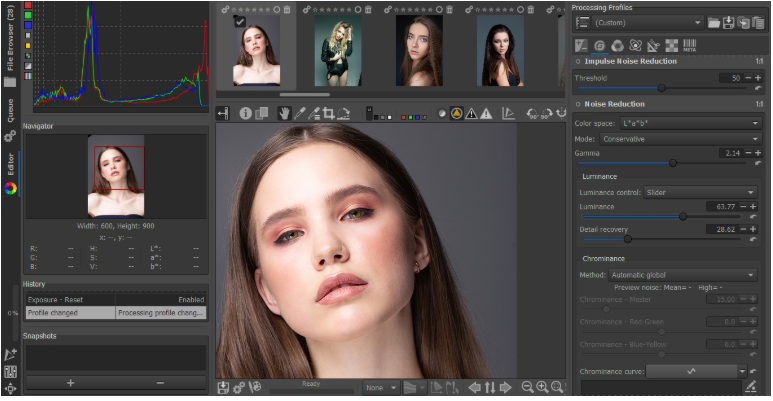Open the Exposure tools tab
Image resolution: width=773 pixels, height=401 pixels.
pyautogui.click(x=581, y=46)
